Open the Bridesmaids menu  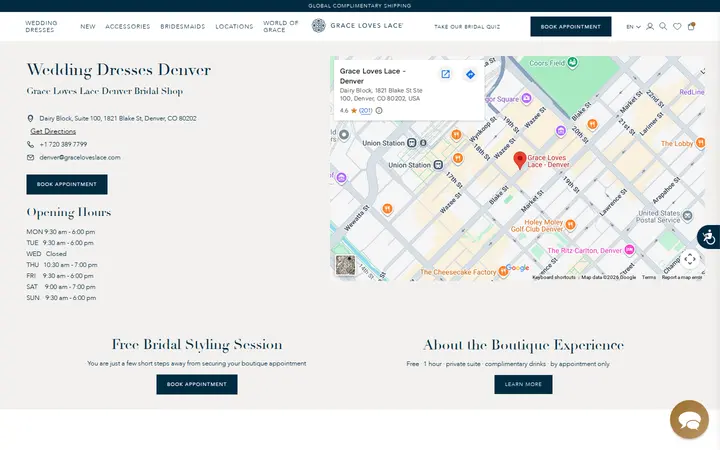(183, 27)
